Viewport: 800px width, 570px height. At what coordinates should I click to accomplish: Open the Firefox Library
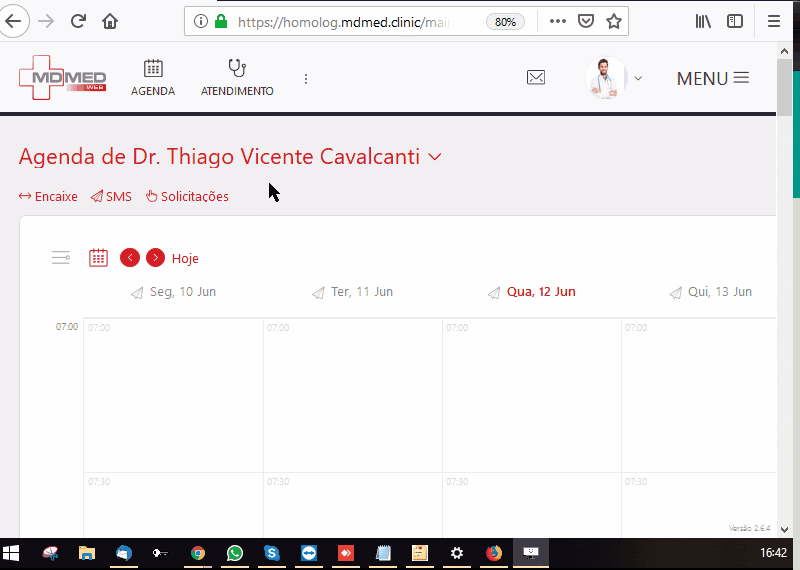click(704, 21)
